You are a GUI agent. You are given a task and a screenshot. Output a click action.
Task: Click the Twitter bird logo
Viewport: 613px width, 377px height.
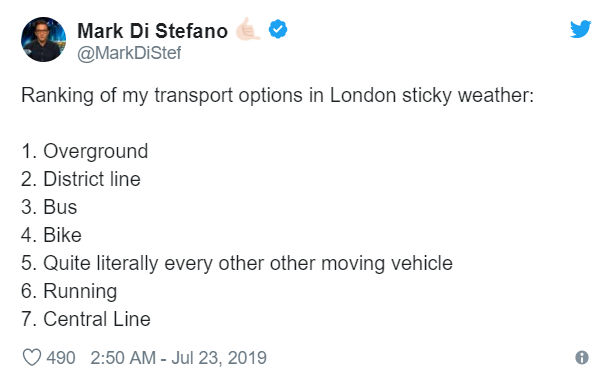coord(580,29)
